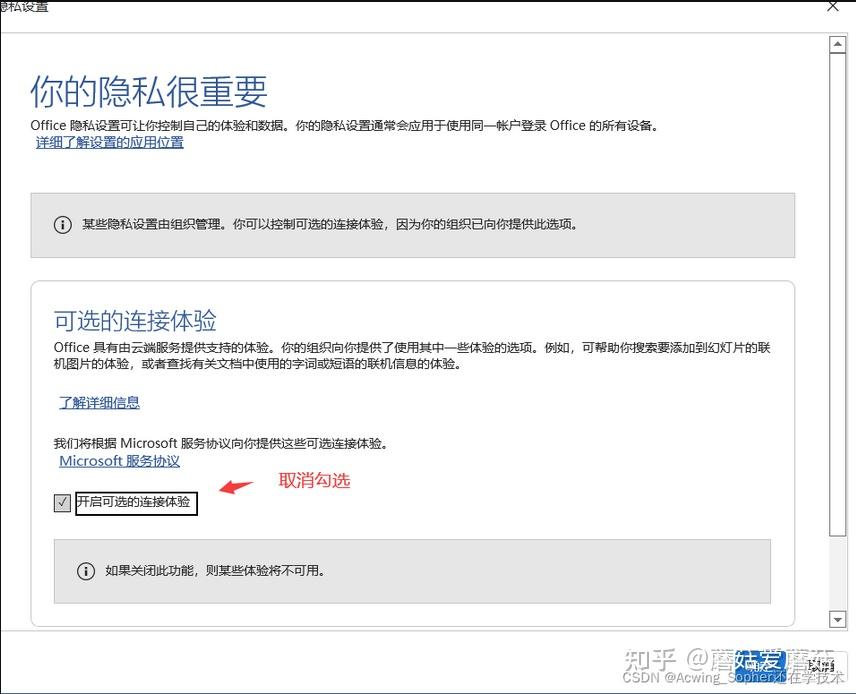The image size is (856, 694).
Task: Close the 隐私设置 dialog with the X
Action: click(833, 8)
